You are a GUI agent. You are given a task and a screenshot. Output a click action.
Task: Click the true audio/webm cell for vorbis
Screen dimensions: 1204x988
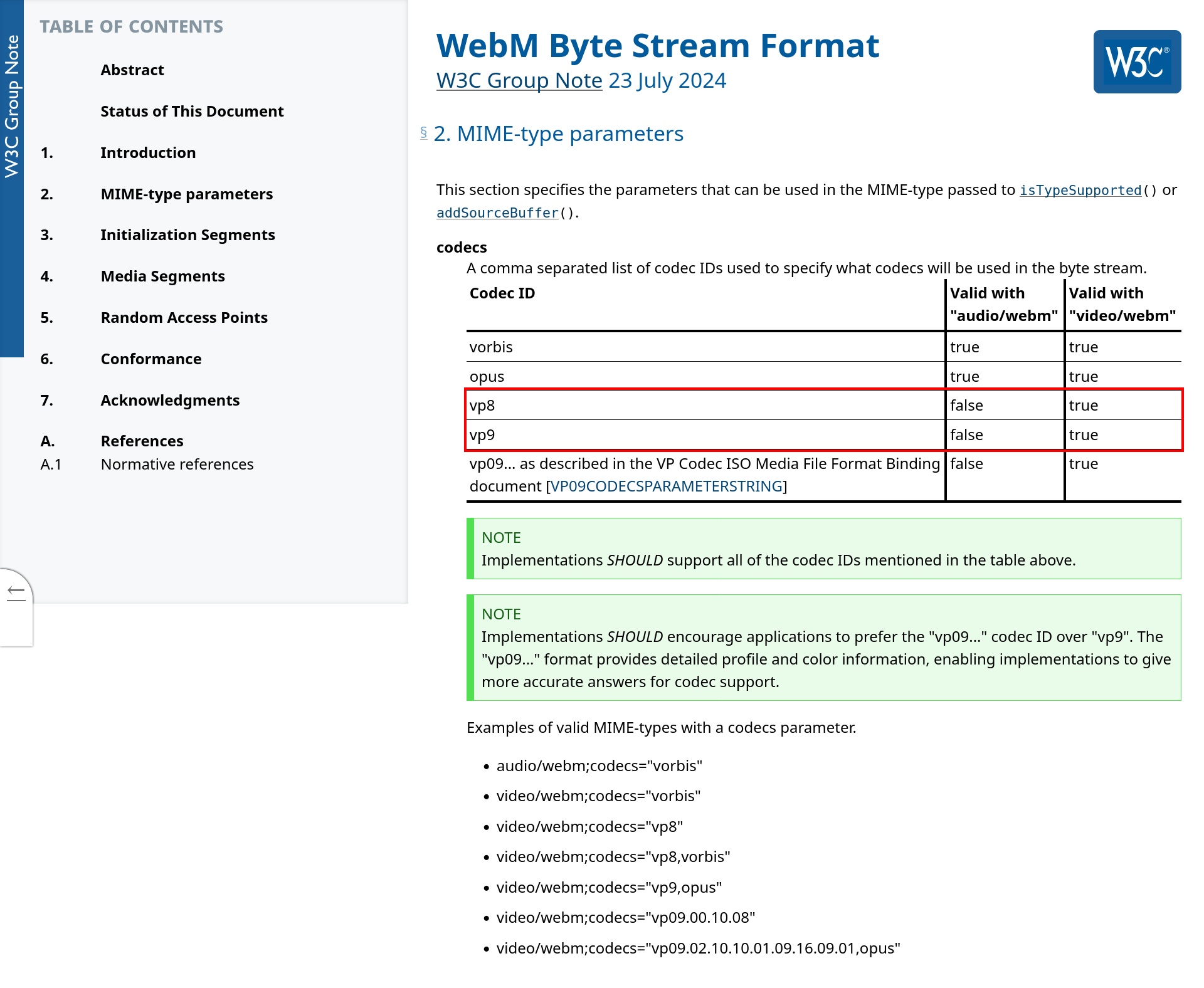pos(1005,347)
